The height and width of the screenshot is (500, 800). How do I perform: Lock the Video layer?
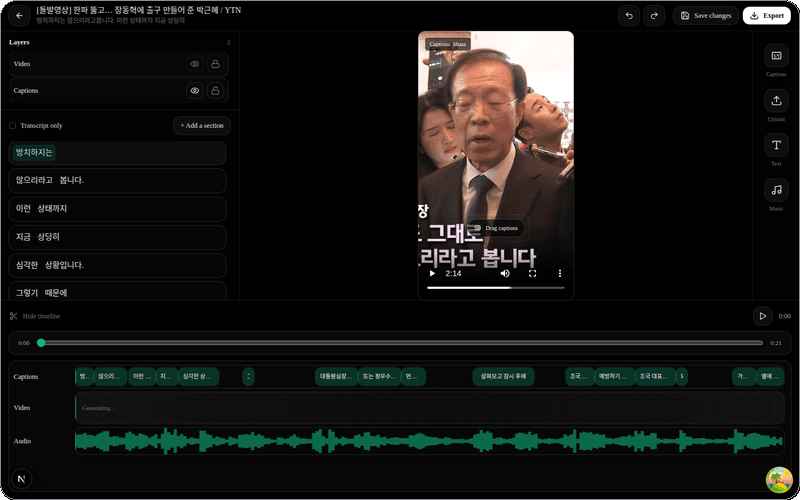(x=215, y=64)
